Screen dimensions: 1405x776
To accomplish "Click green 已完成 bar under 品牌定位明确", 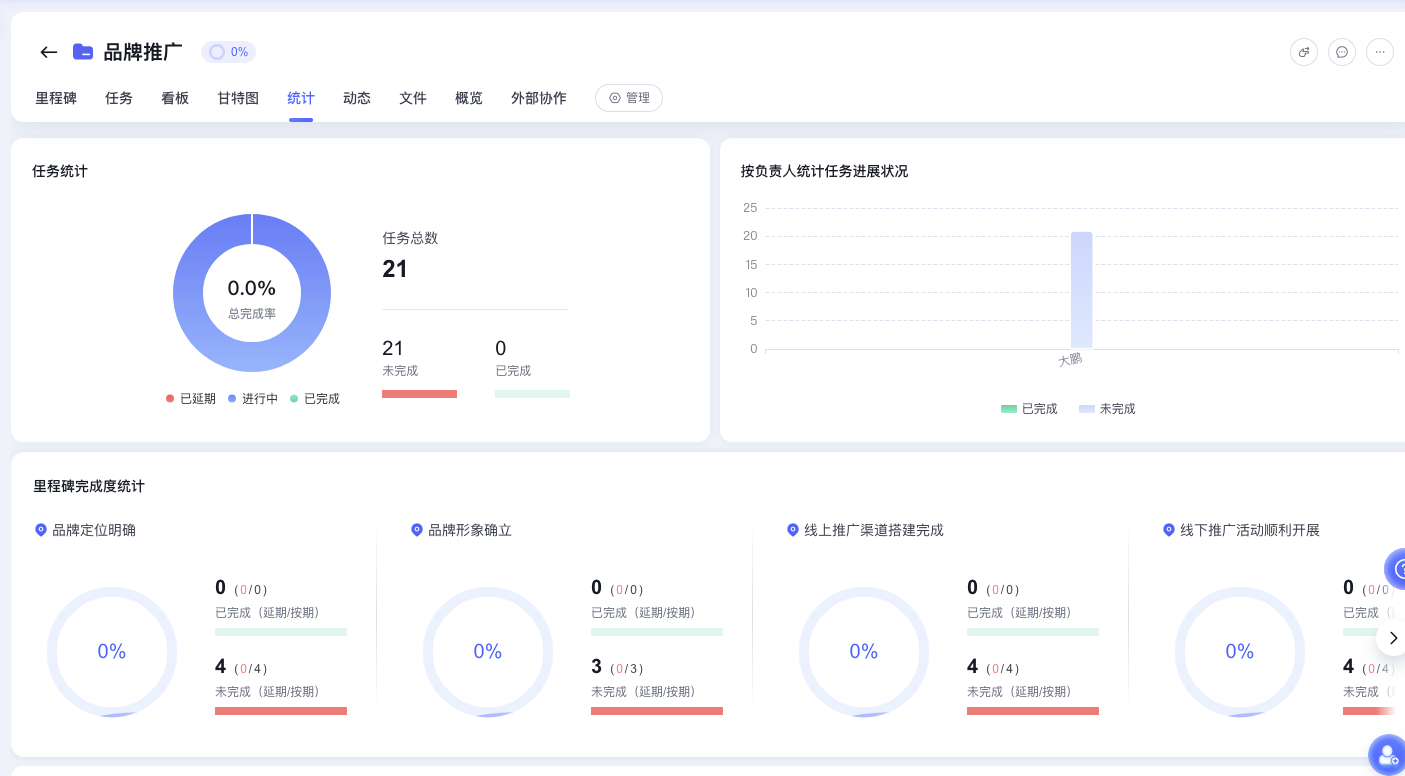I will (281, 632).
